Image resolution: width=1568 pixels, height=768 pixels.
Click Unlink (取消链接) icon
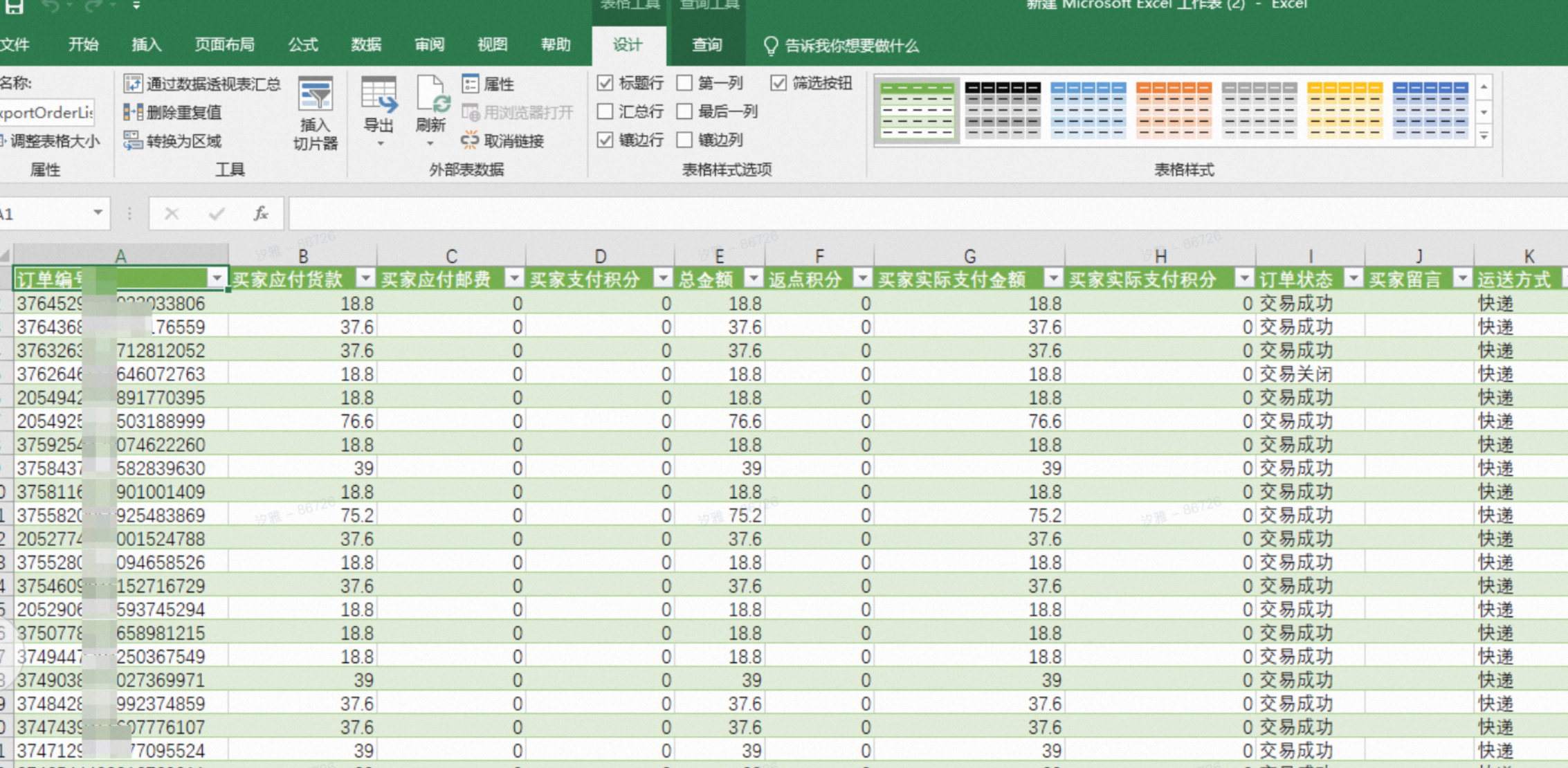tap(470, 141)
